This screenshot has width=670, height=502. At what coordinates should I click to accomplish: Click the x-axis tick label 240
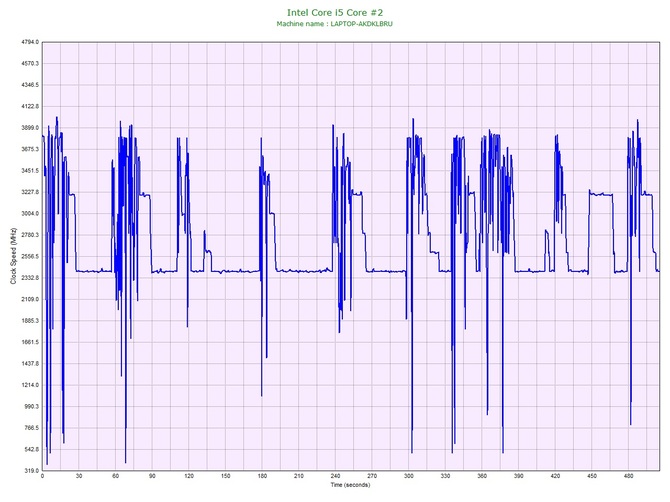click(x=335, y=476)
